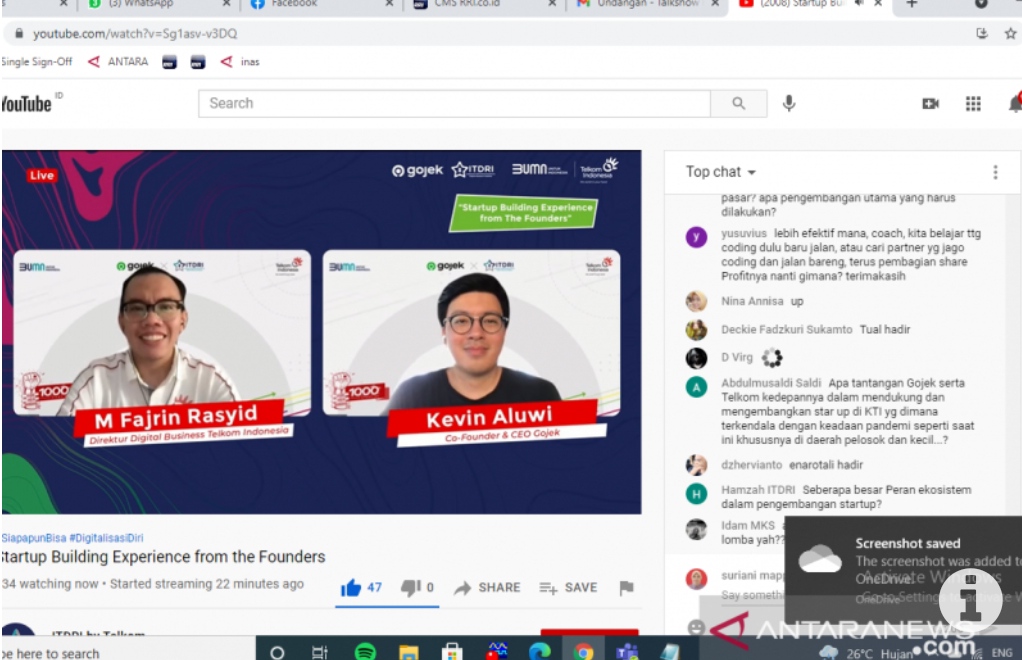Open suriani's avatar in chat

[696, 579]
